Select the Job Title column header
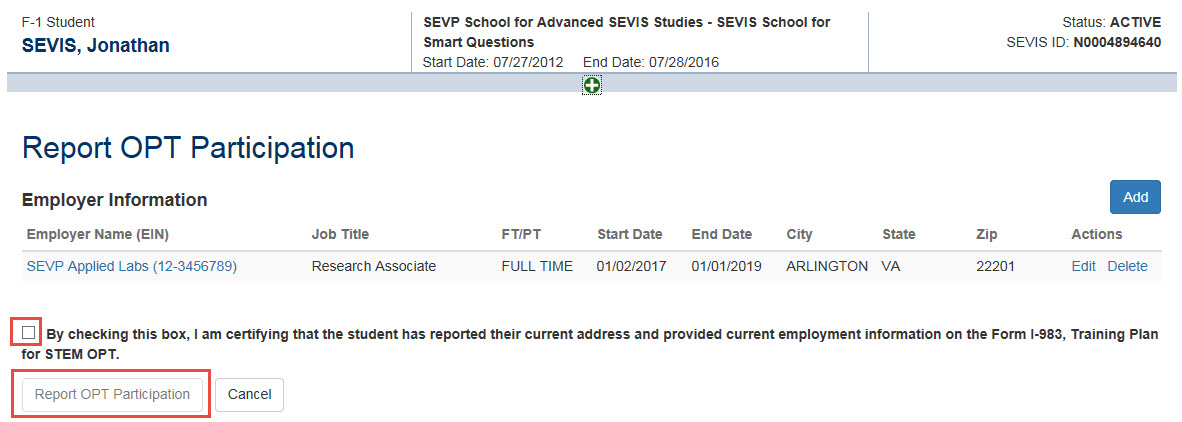 click(340, 234)
